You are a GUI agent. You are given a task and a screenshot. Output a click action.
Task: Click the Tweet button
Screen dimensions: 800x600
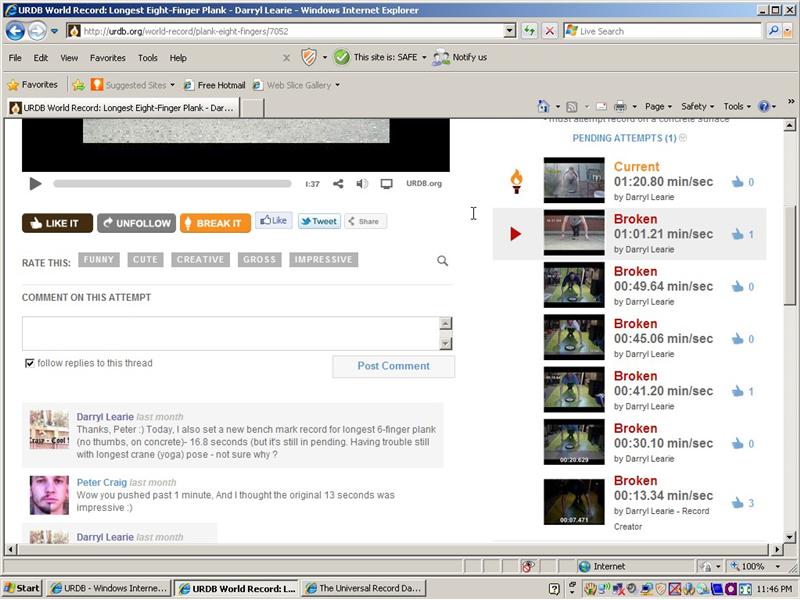click(x=319, y=221)
